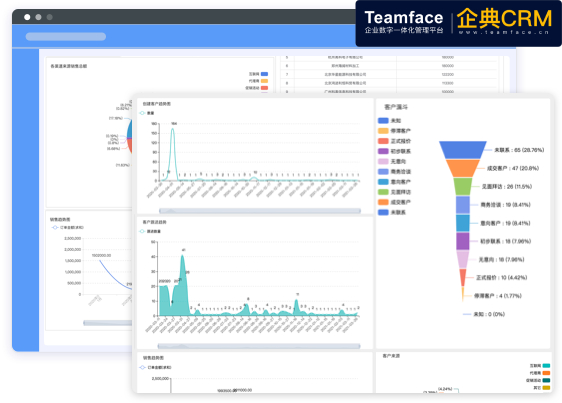
Task: Click the blurred address bar in the browser header
Action: 66,37
